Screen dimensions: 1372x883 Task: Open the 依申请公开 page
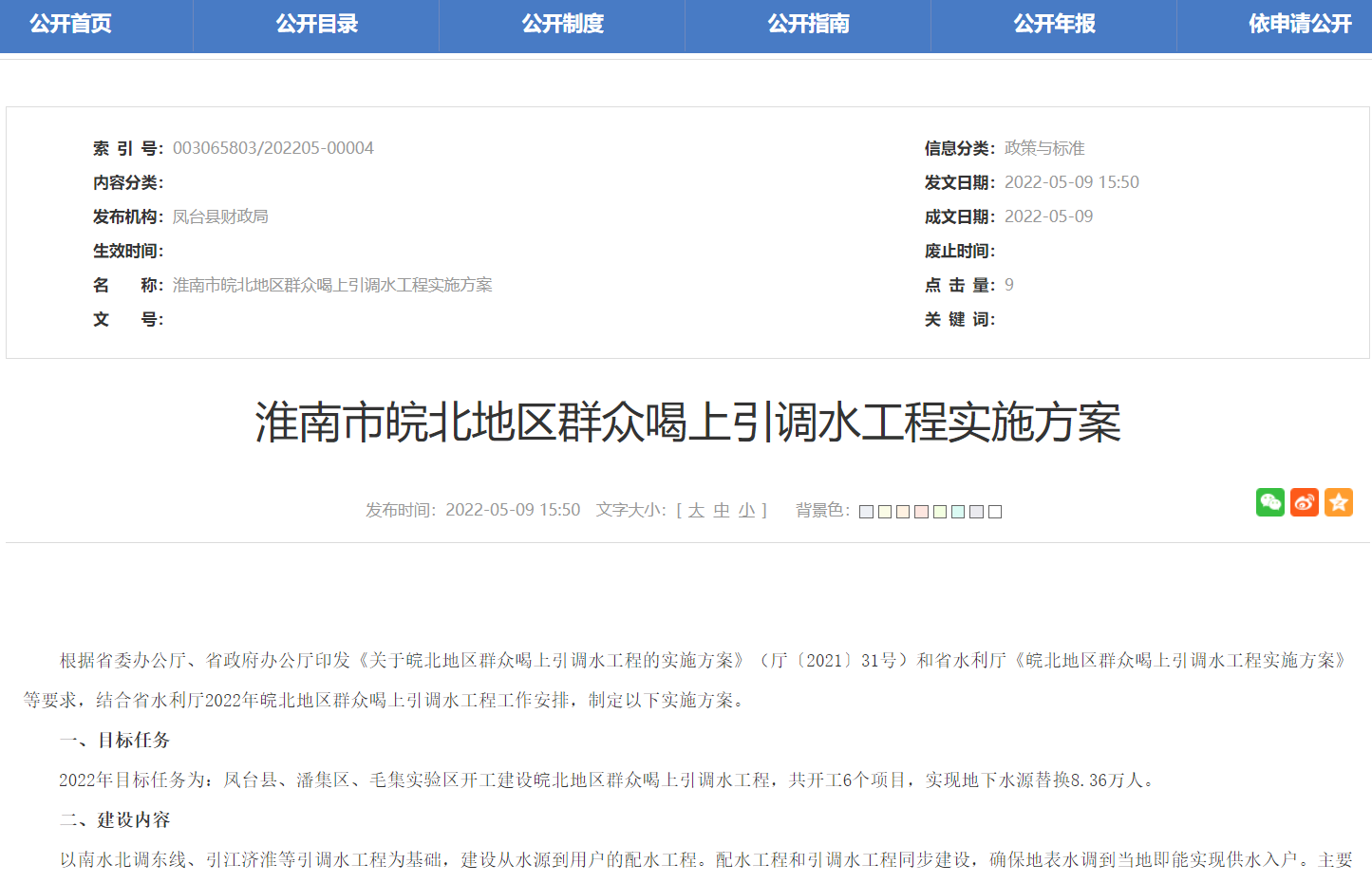[1300, 25]
